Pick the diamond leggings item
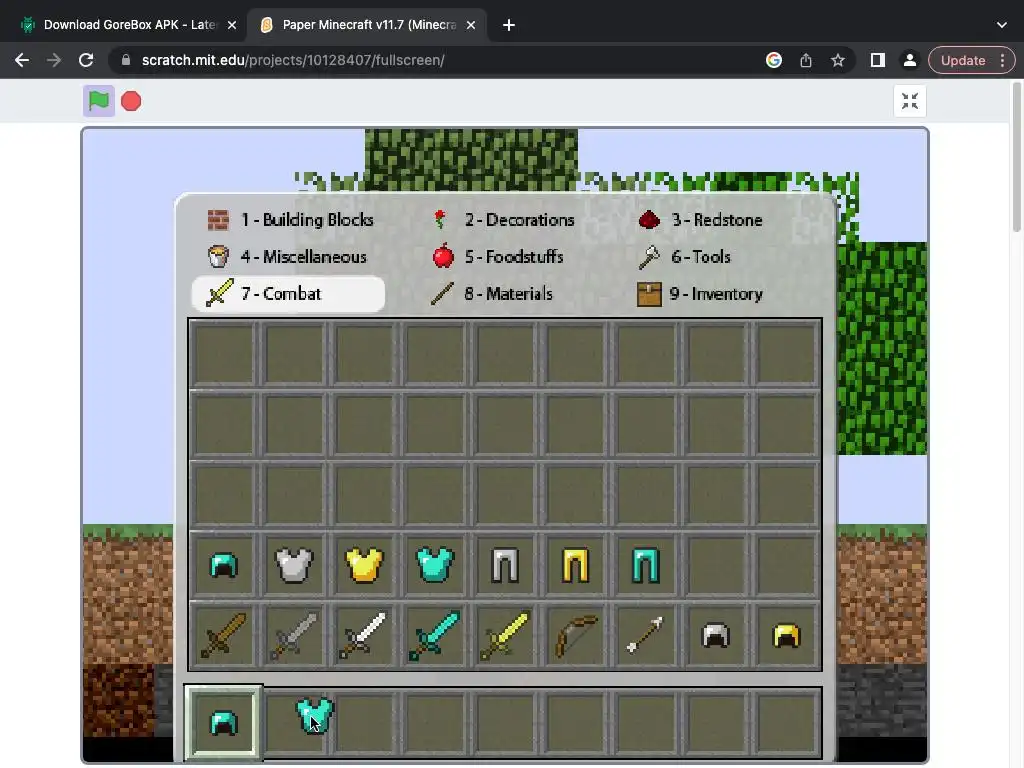This screenshot has height=768, width=1024. point(646,565)
